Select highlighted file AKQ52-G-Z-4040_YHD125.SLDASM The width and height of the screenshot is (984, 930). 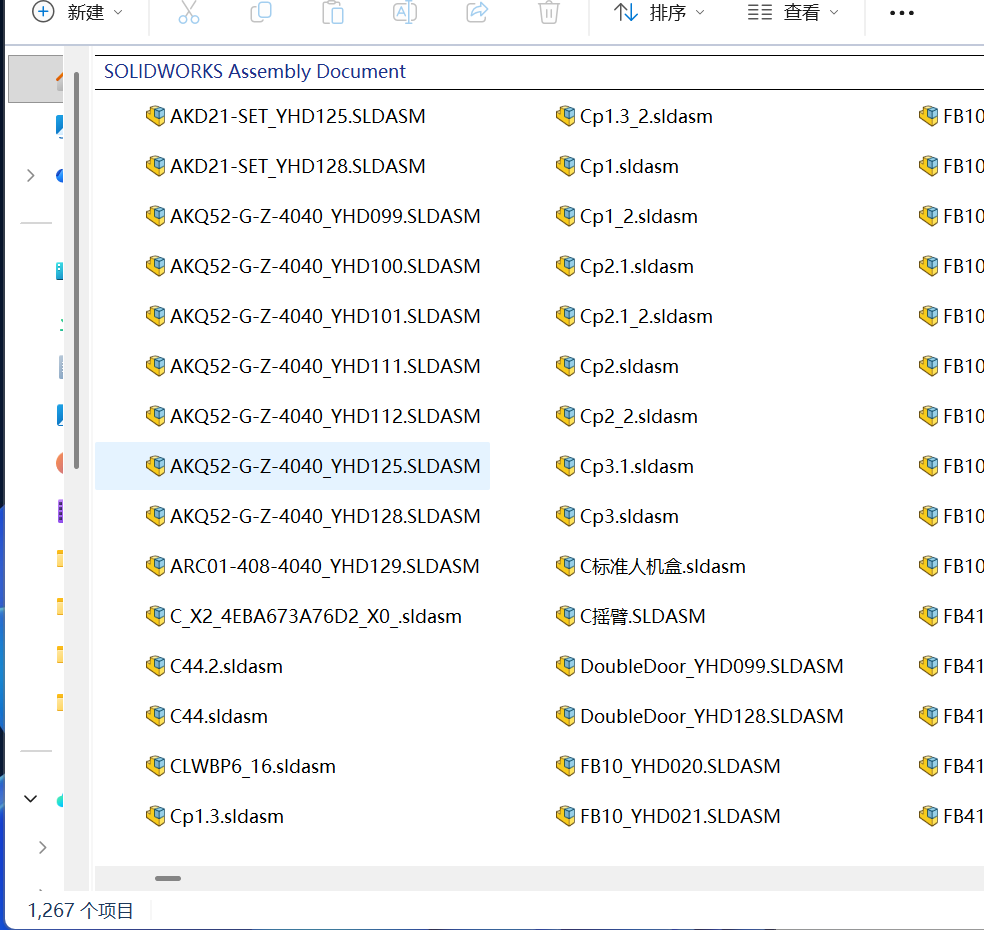(292, 466)
